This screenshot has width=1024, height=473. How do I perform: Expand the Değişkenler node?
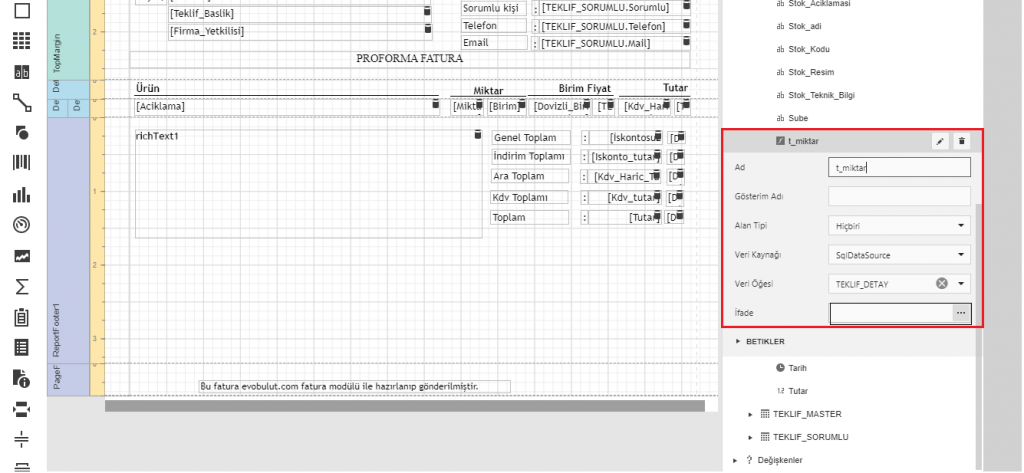pyautogui.click(x=735, y=460)
